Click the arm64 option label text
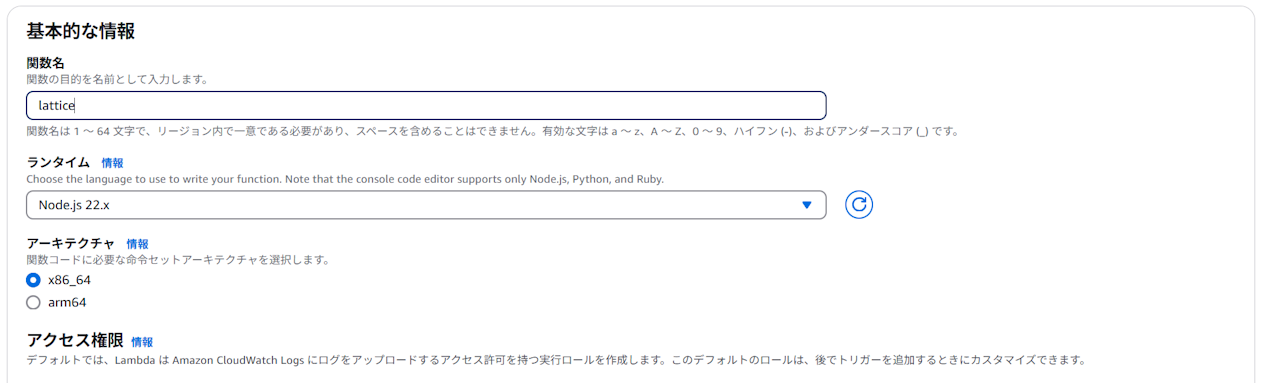 pyautogui.click(x=67, y=302)
